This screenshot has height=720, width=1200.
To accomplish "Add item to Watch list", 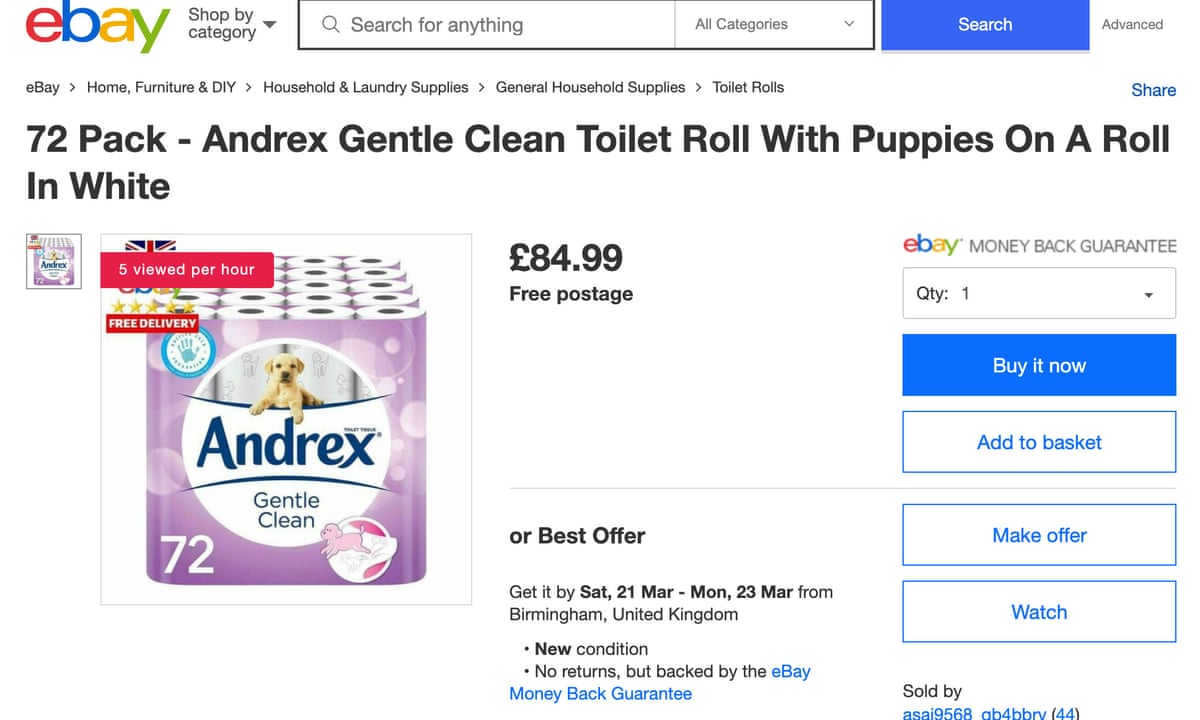I will [x=1038, y=612].
